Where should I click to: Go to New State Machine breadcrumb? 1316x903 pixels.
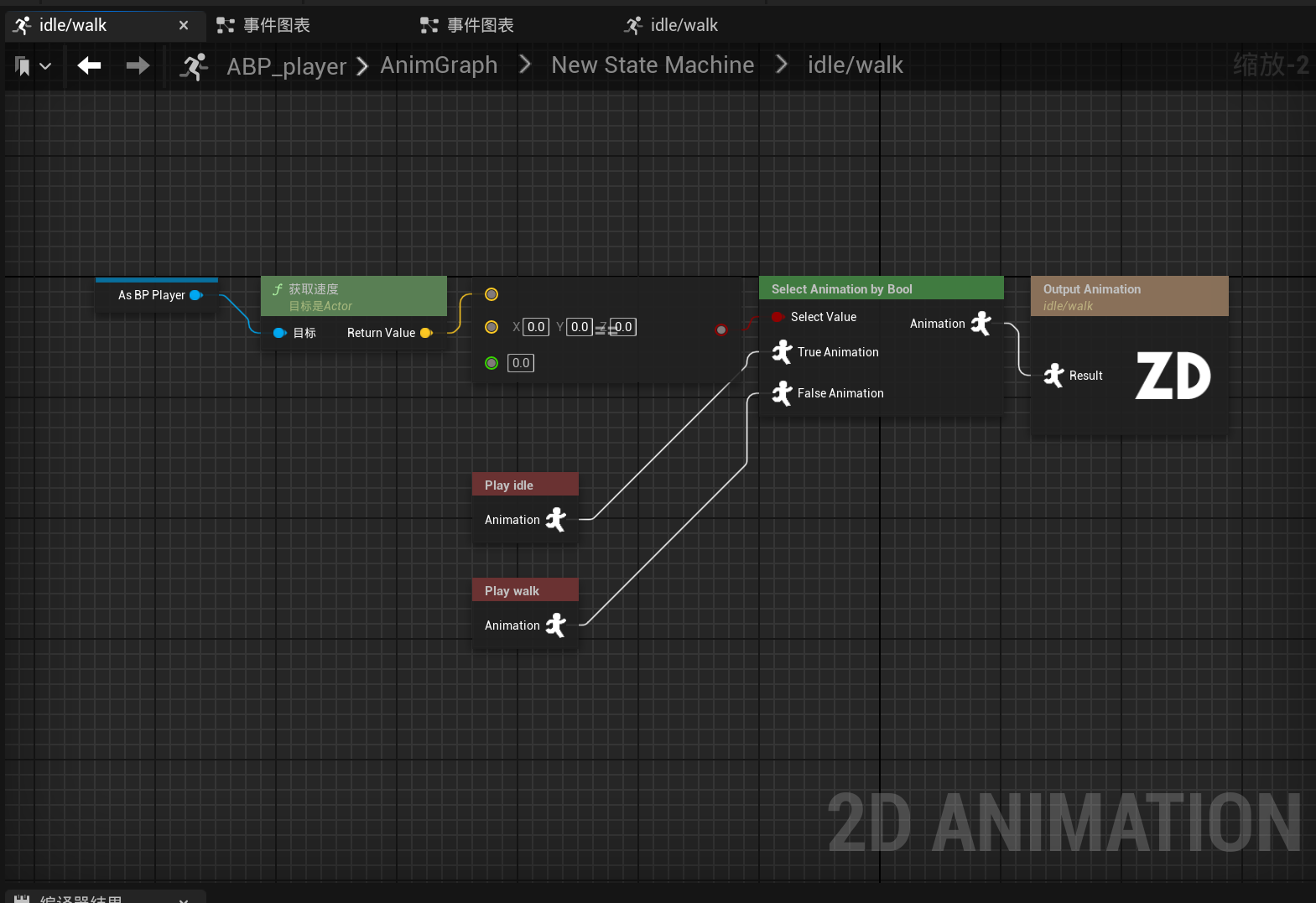pyautogui.click(x=653, y=65)
